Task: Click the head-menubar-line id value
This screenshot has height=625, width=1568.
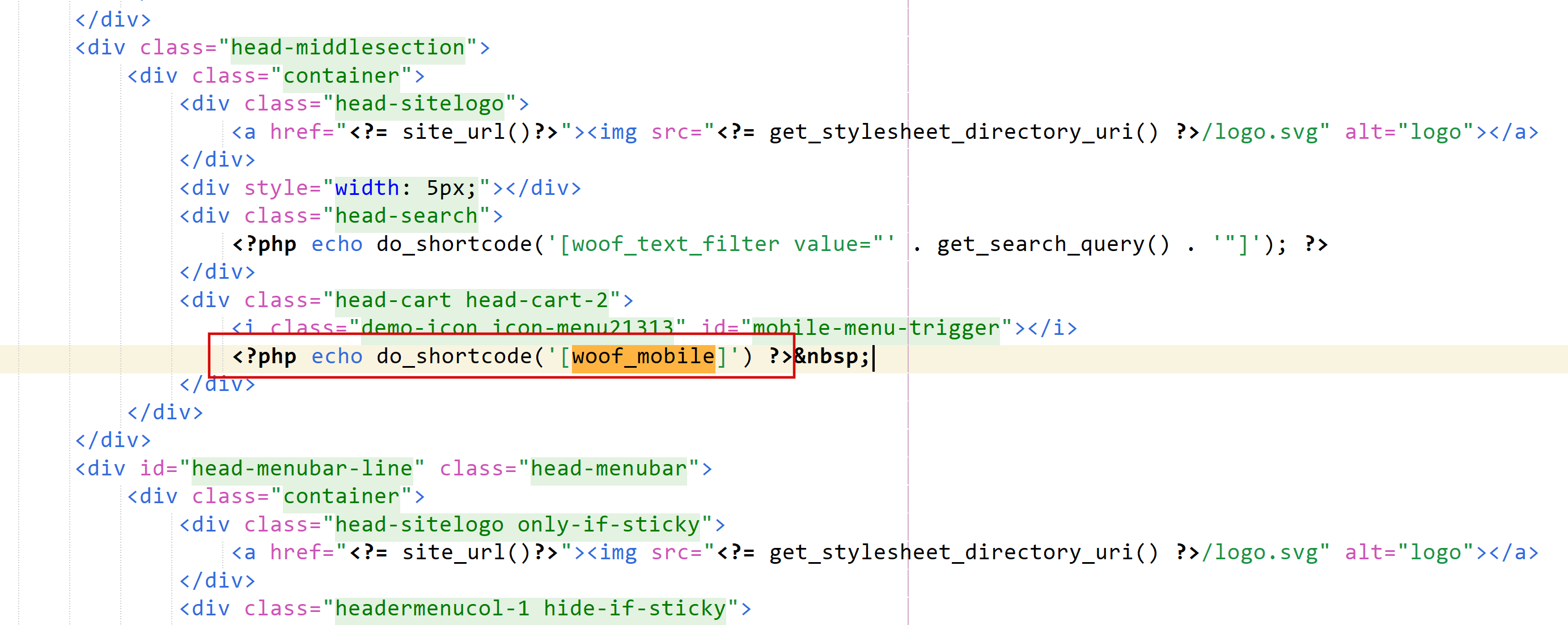Action: pos(302,469)
